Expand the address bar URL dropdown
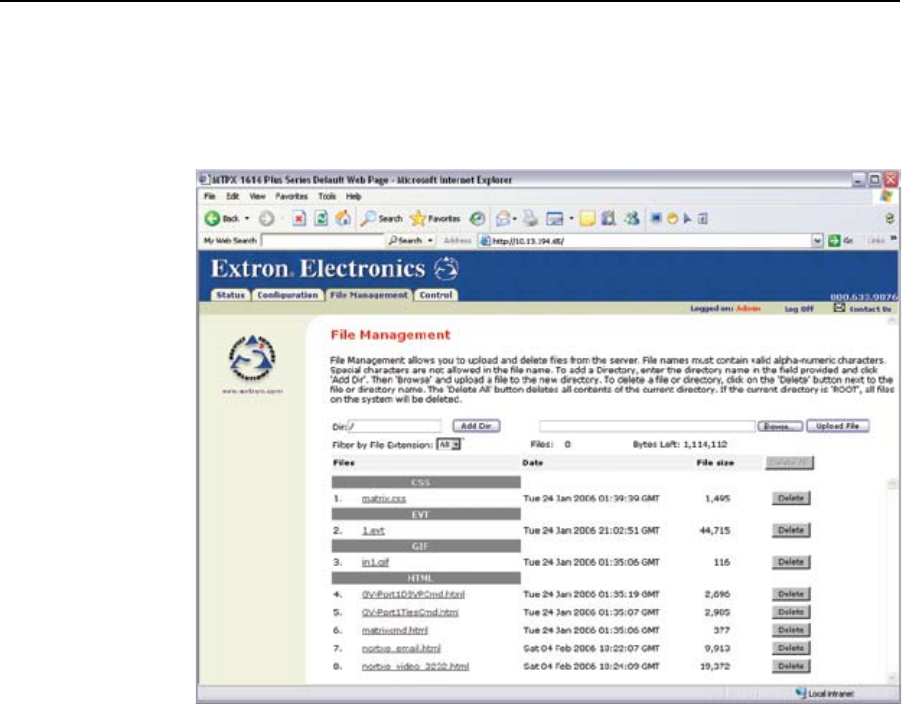Viewport: 902px width, 704px height. [x=817, y=241]
